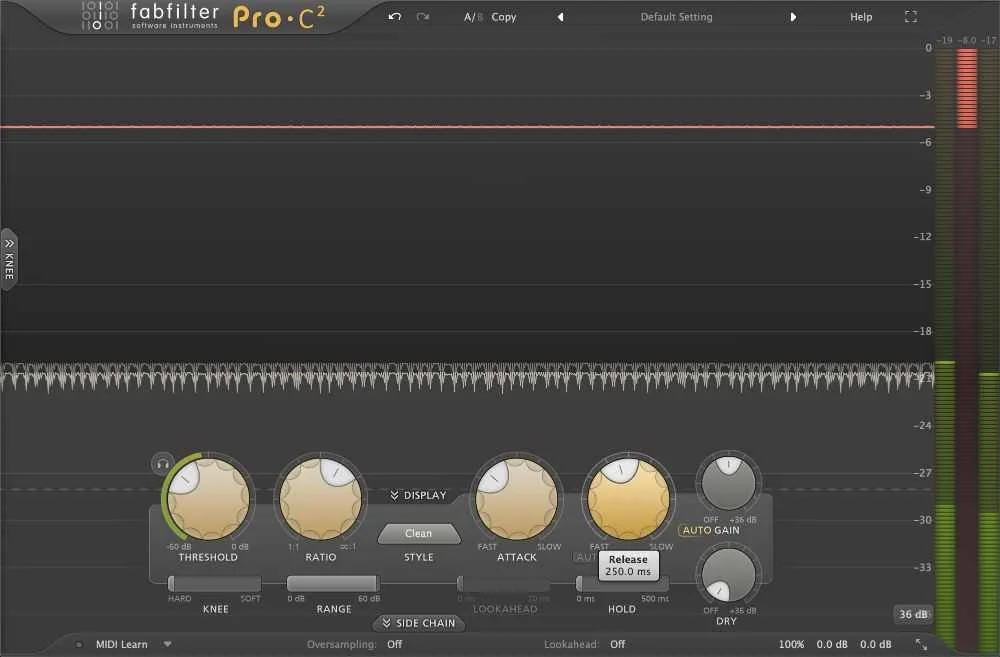Click the DRY gain knob
The image size is (1000, 657).
727,575
